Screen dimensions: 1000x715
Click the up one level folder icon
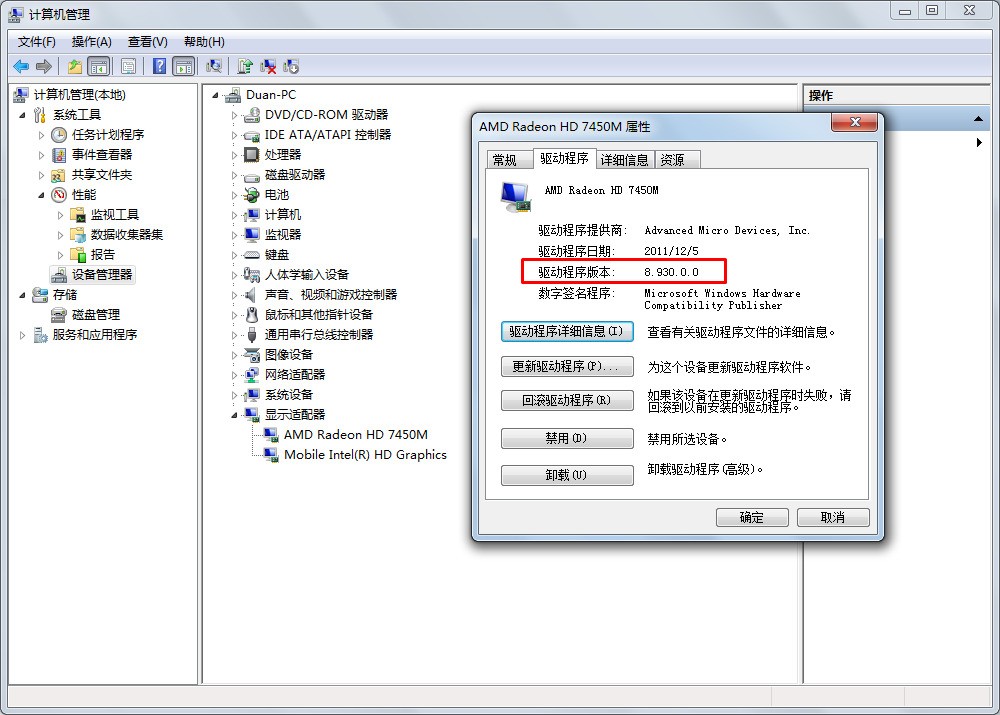(x=75, y=66)
